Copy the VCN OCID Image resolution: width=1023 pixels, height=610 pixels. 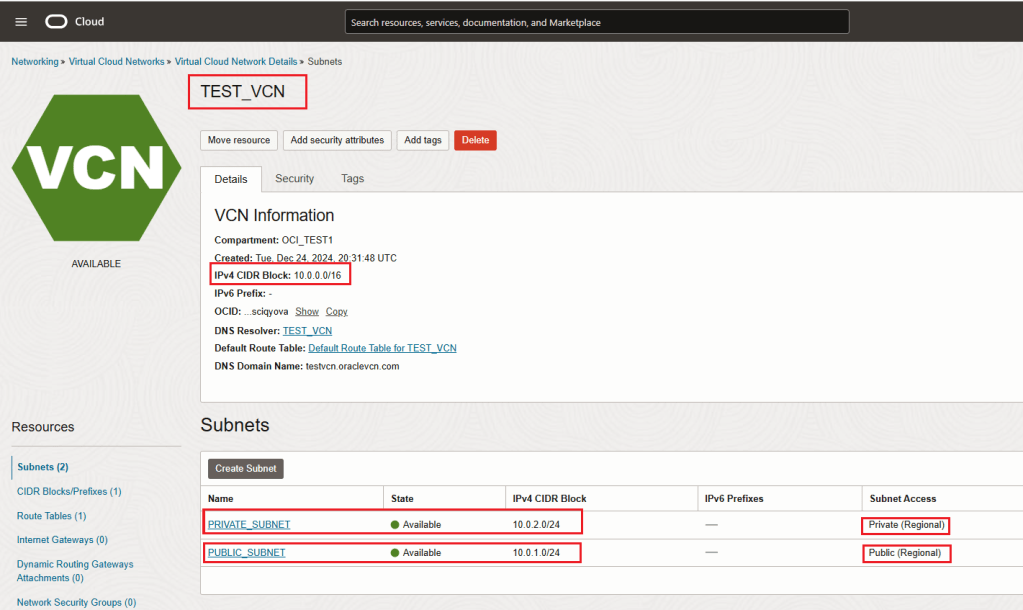click(337, 312)
